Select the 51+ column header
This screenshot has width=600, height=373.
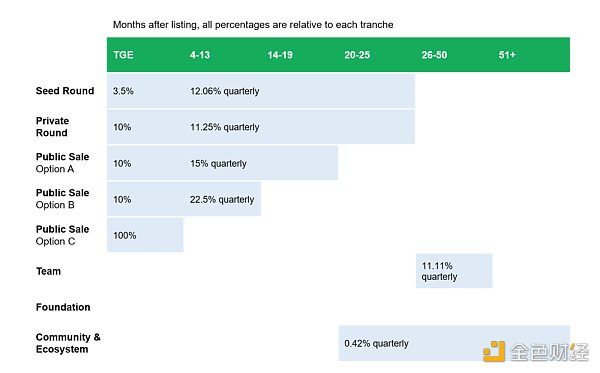pos(507,55)
